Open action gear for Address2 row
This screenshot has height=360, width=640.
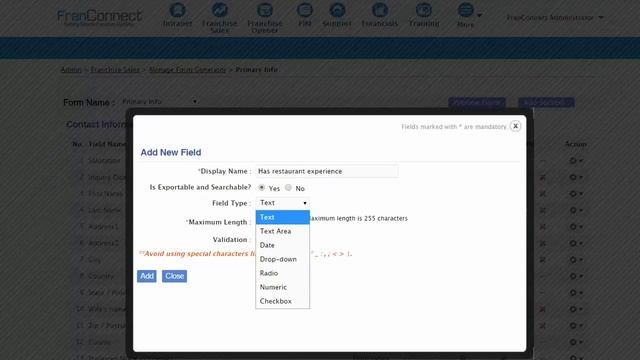tap(576, 243)
